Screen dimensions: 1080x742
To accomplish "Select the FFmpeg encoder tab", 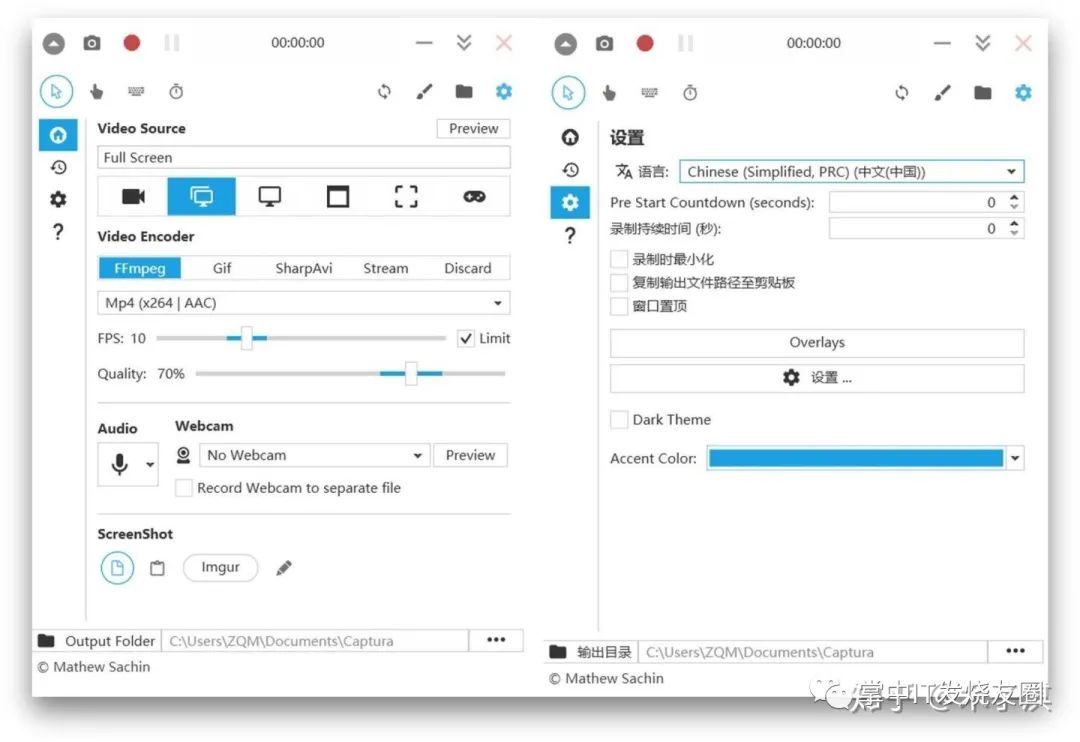I will pyautogui.click(x=140, y=268).
